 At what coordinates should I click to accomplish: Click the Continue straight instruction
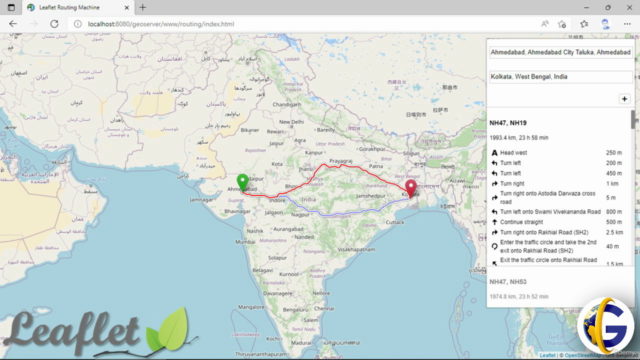tap(557, 222)
